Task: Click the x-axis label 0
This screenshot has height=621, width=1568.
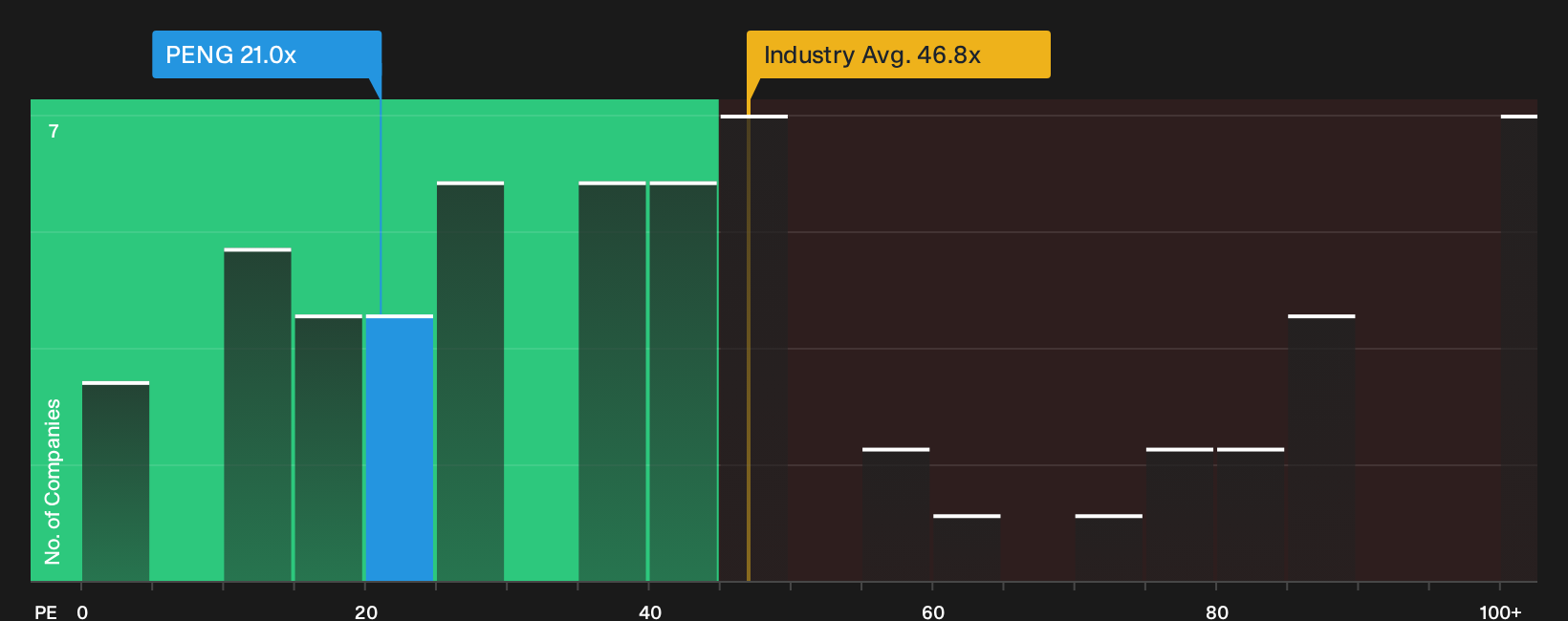Action: pyautogui.click(x=82, y=611)
